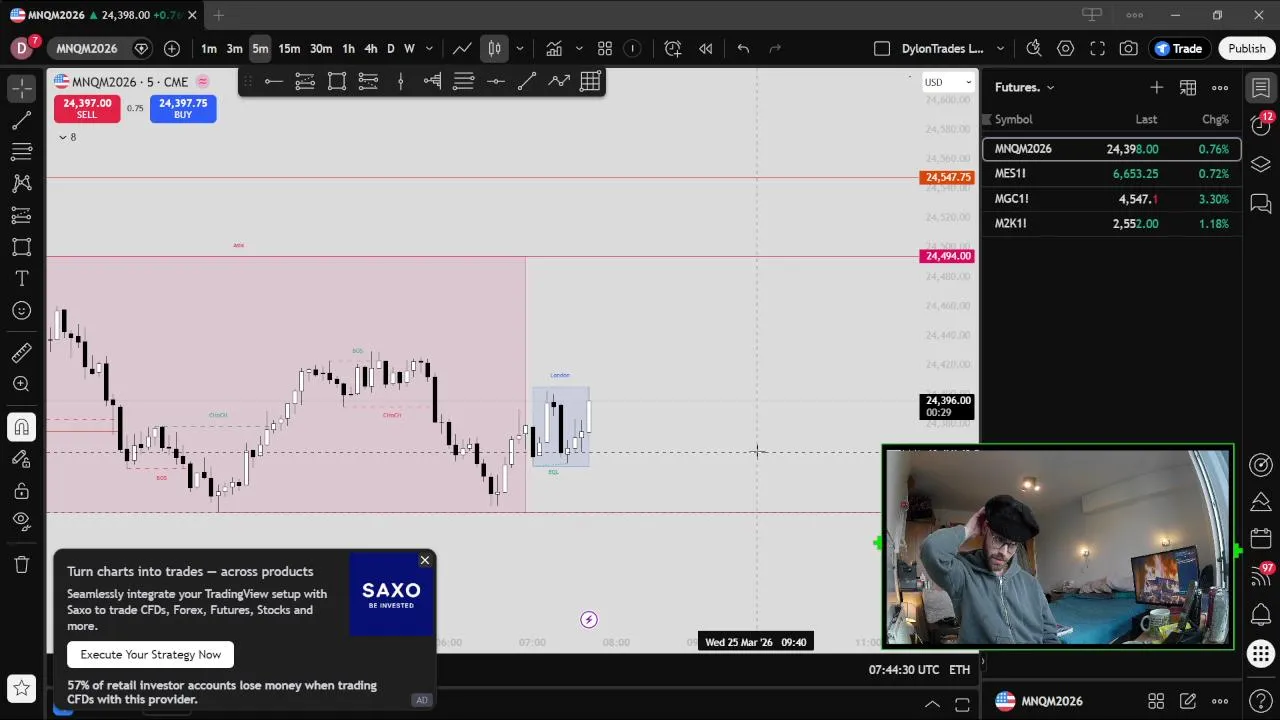
Task: Take a chart snapshot with the camera icon
Action: coord(1129,48)
